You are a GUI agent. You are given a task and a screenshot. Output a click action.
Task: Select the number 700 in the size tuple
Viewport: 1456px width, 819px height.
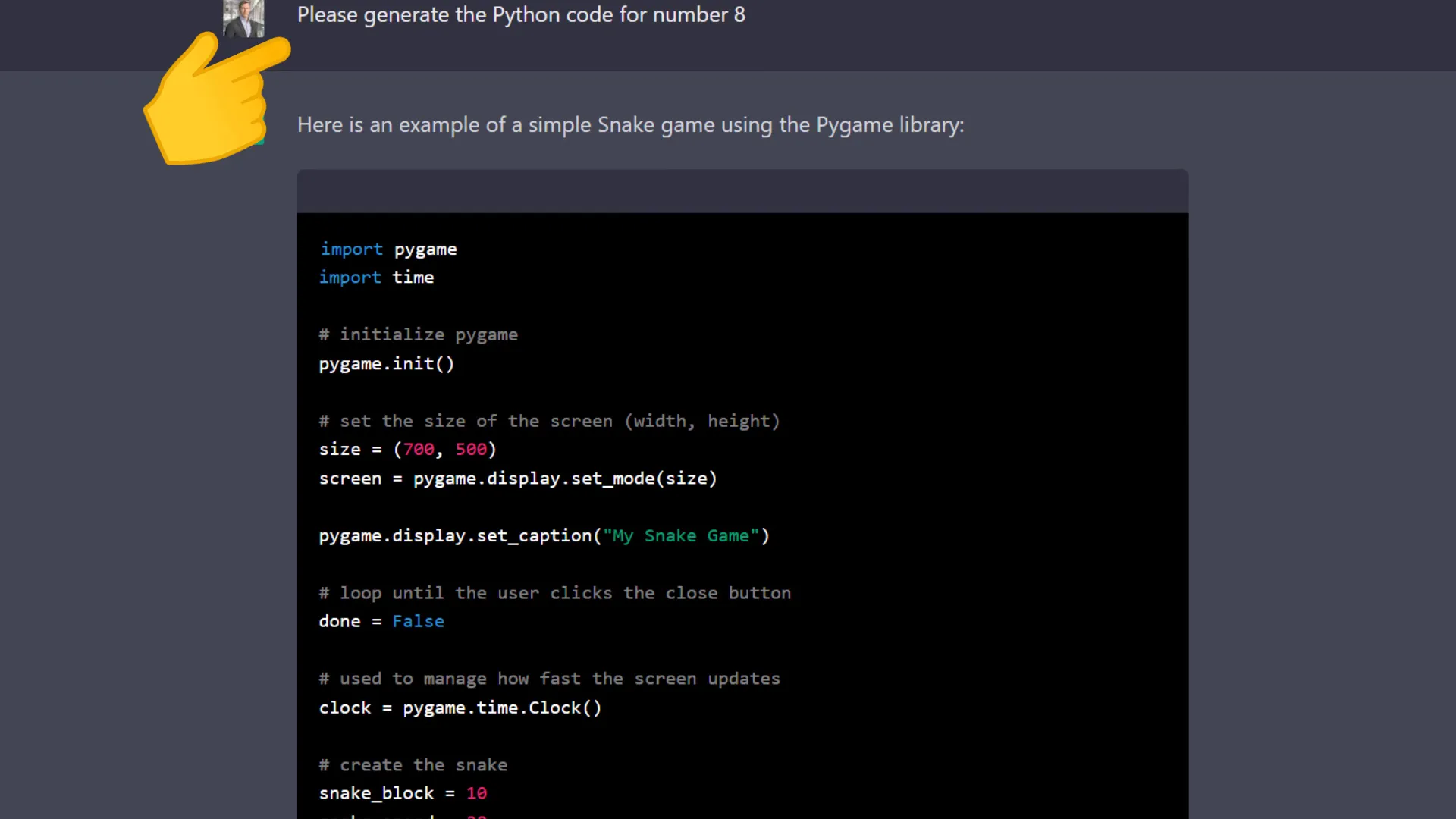pyautogui.click(x=418, y=449)
